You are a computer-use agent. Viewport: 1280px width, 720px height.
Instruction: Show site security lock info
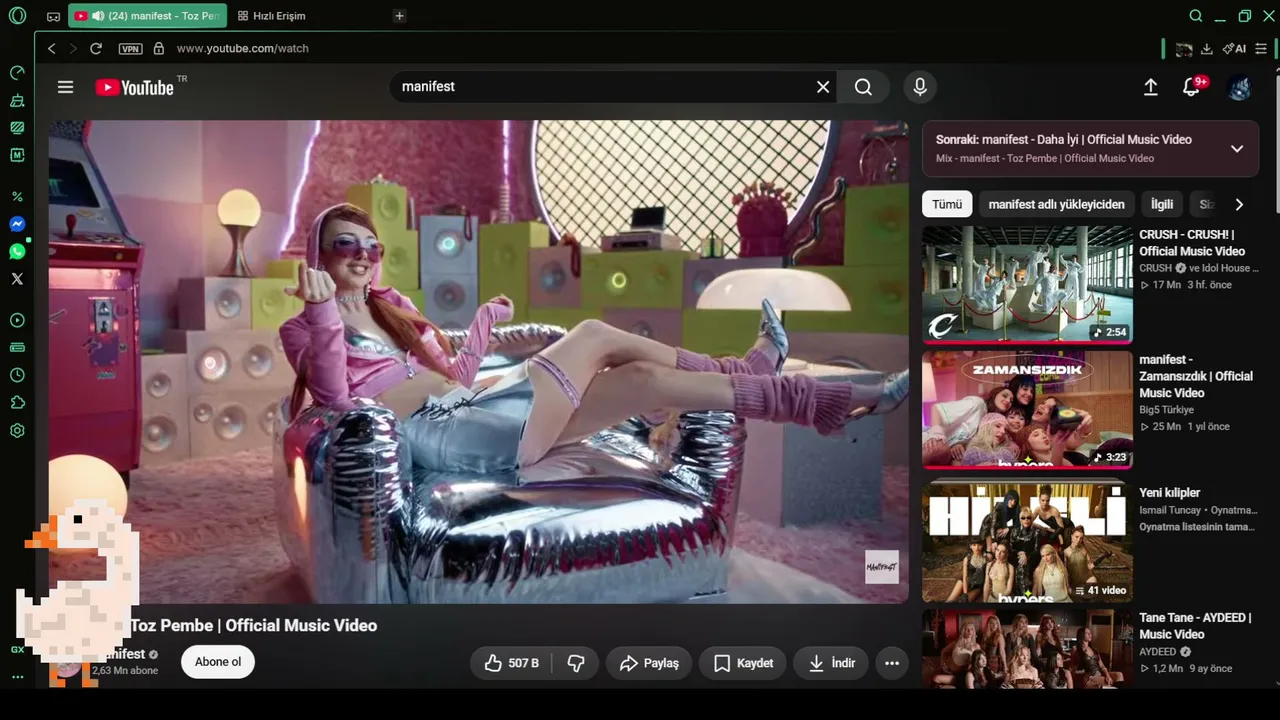point(158,48)
